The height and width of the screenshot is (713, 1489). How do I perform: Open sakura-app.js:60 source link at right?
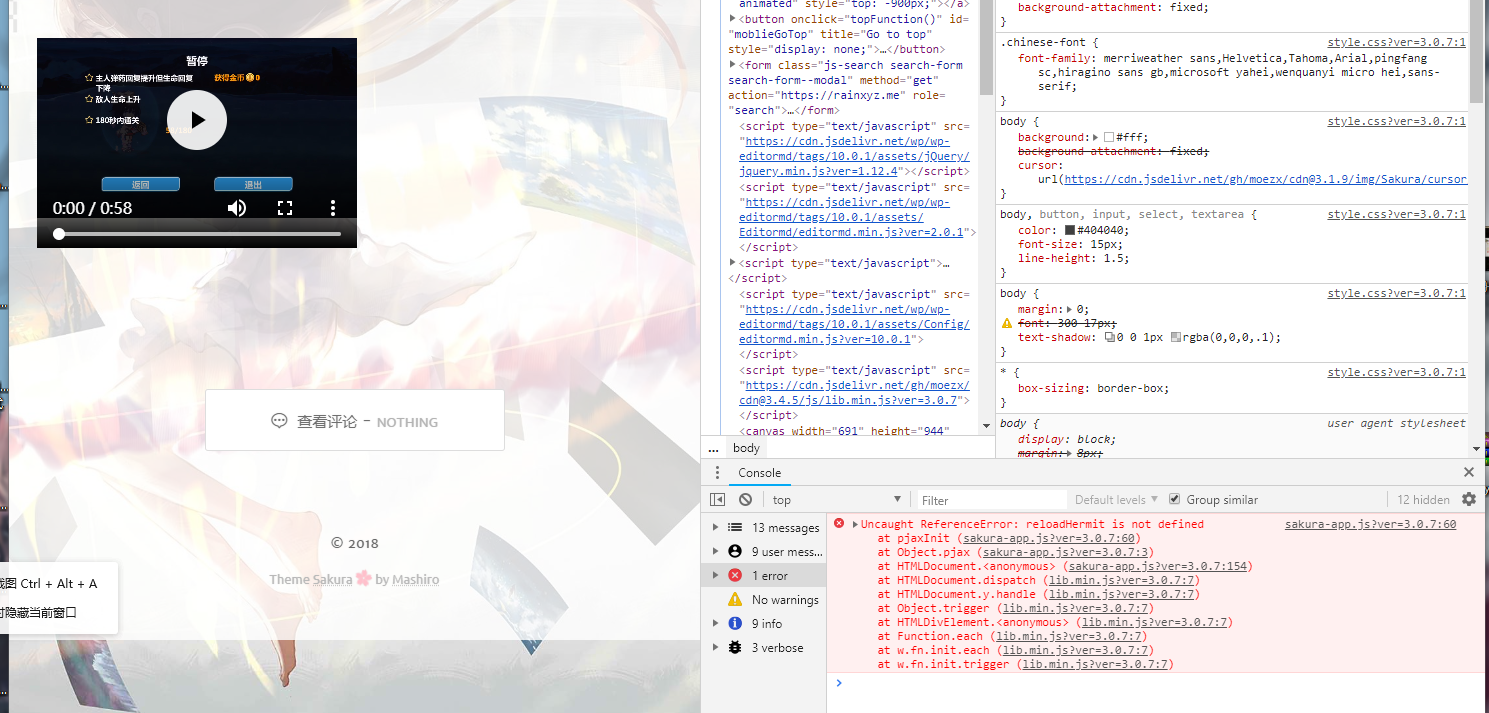click(1370, 524)
